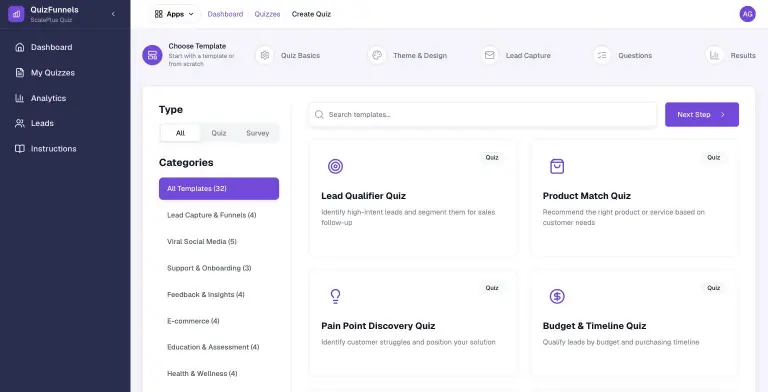The width and height of the screenshot is (768, 392).
Task: Click the Dashboard home icon in sidebar
Action: (20, 47)
